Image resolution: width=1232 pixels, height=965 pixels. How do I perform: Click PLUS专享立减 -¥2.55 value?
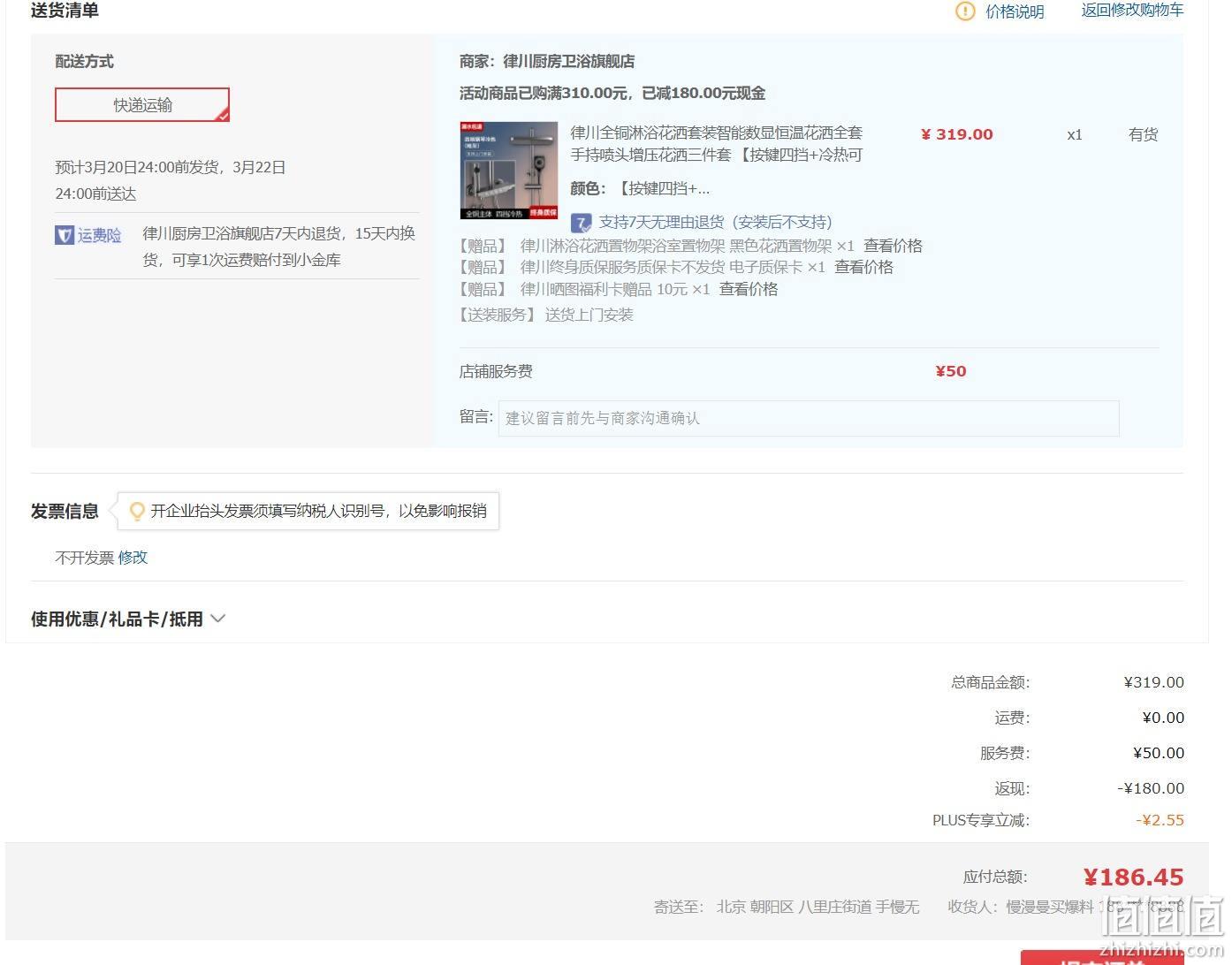(x=1160, y=820)
